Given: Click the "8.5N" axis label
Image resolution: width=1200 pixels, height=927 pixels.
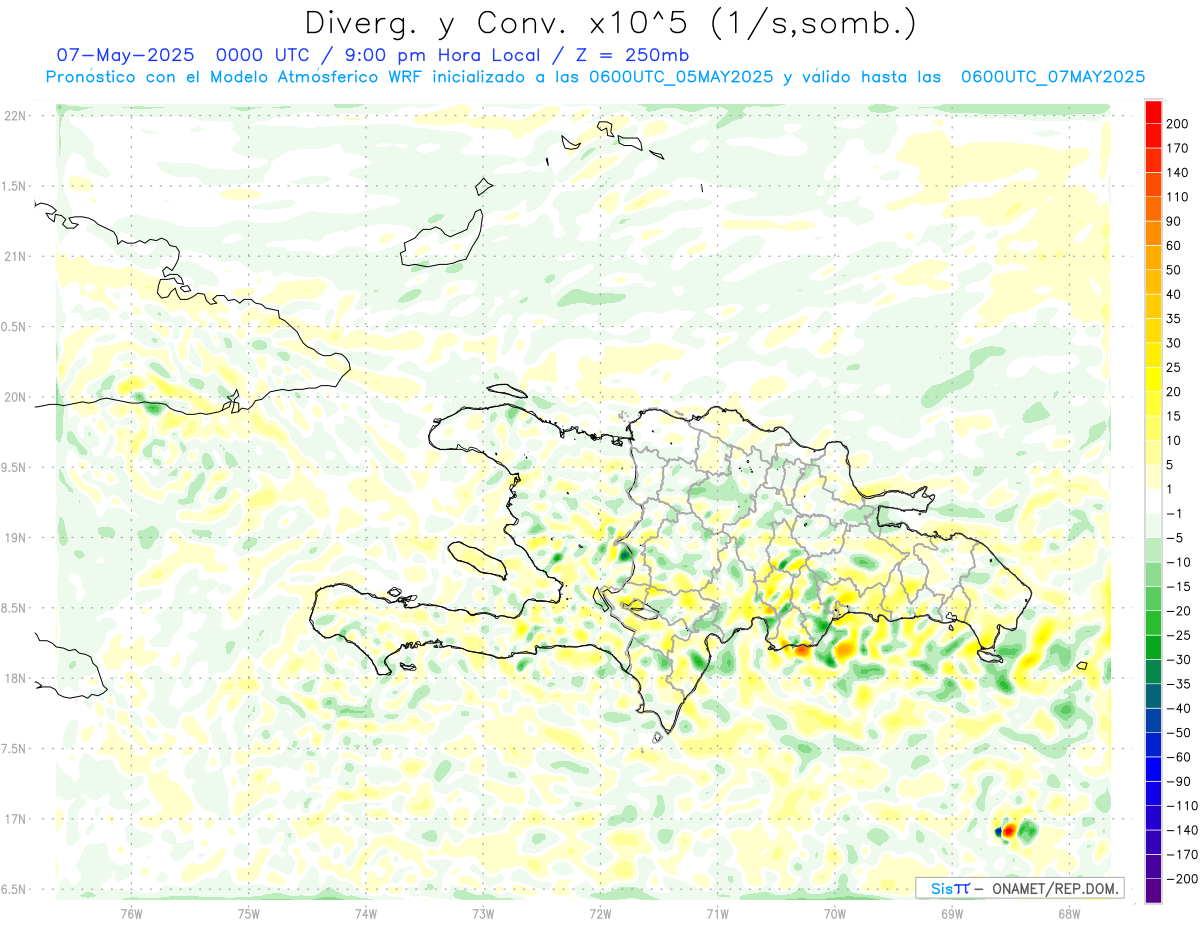Looking at the screenshot, I should [14, 608].
